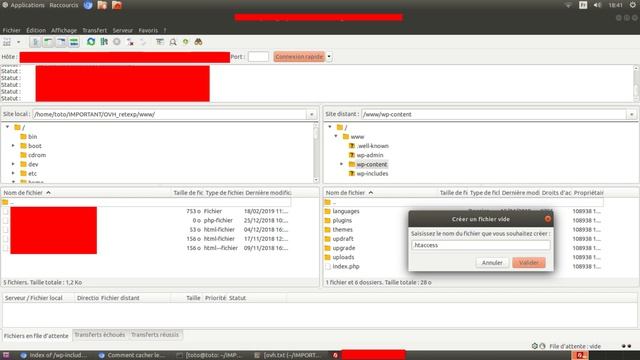The height and width of the screenshot is (360, 640).
Task: Switch to Transferts échoués tab
Action: (x=100, y=335)
